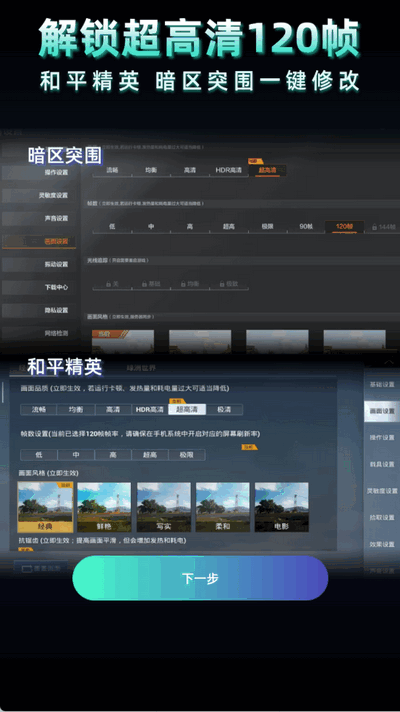This screenshot has height=712, width=400.
Task: Select locked ray tracing 关 option
Action: click(112, 284)
